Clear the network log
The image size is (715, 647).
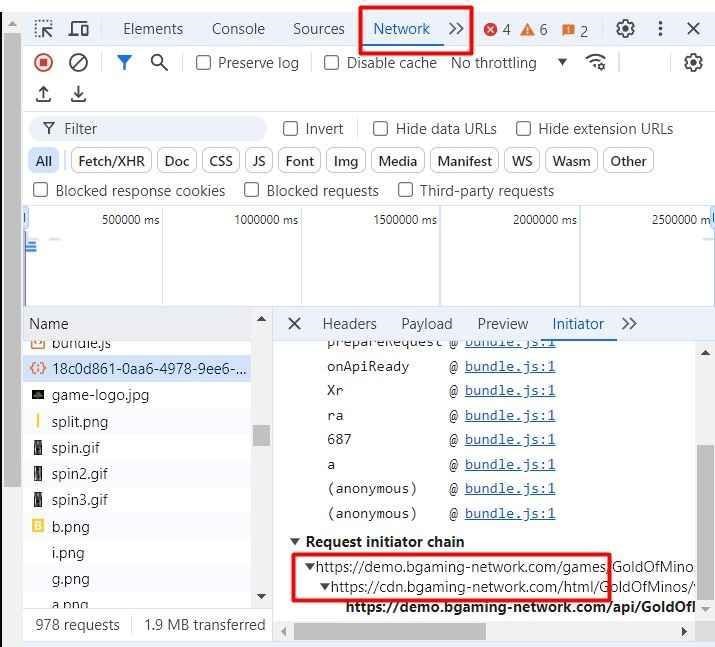[x=78, y=63]
